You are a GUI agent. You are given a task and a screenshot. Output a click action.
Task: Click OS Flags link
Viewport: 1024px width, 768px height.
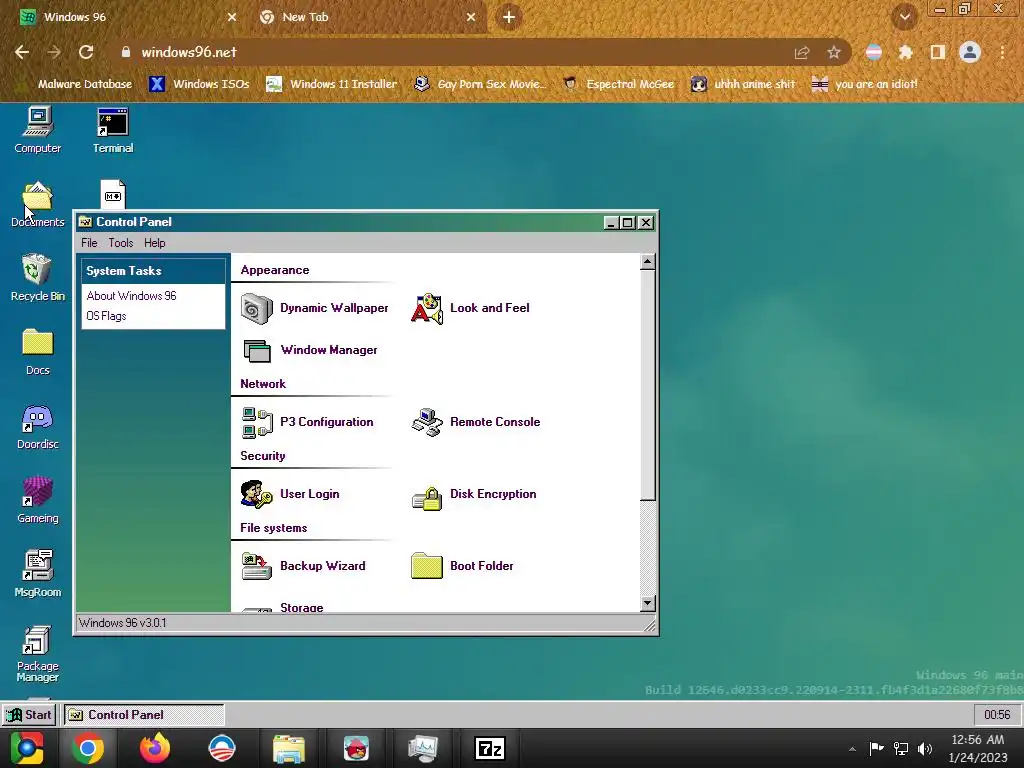point(106,316)
